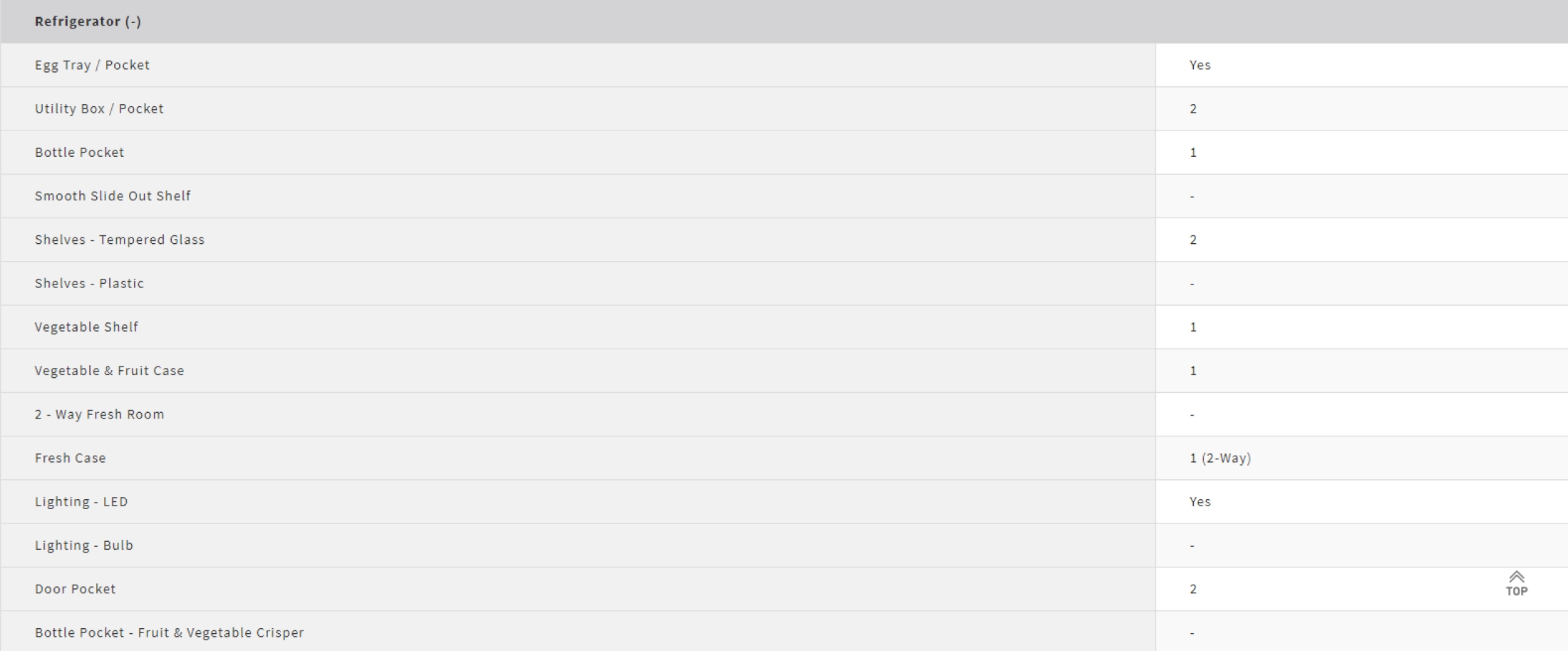The height and width of the screenshot is (651, 1568).
Task: Click Bottle Pocket - Fruit & Vegetable Crisper
Action: (169, 632)
